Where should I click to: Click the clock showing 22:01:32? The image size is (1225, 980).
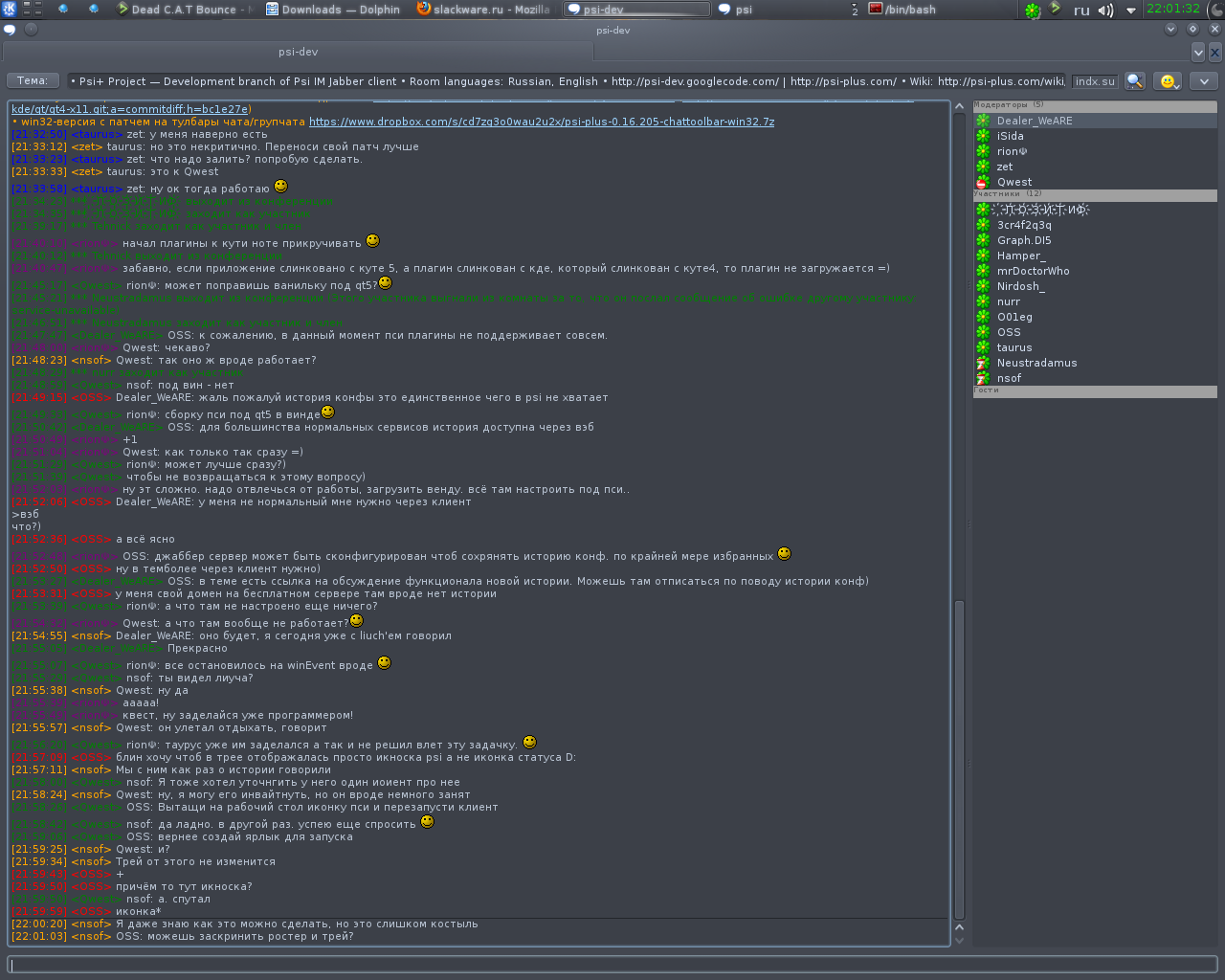[x=1172, y=9]
